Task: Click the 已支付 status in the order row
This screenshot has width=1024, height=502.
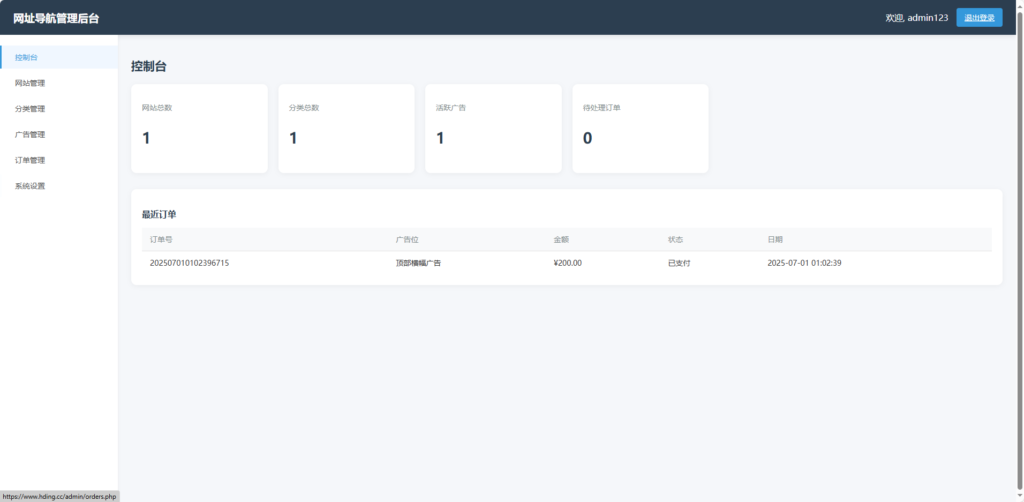Action: (x=679, y=263)
